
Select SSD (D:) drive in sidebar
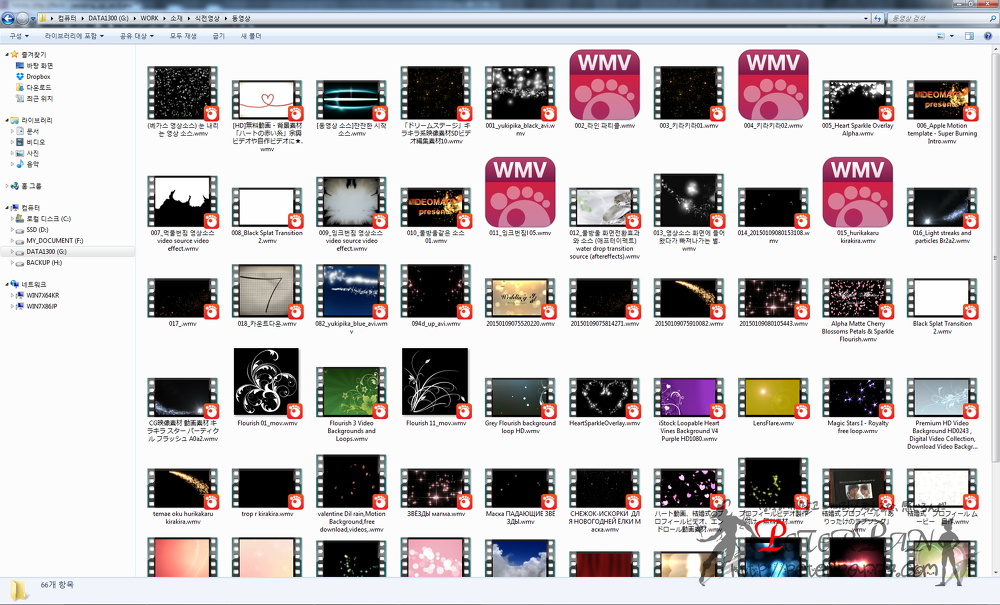[x=38, y=229]
